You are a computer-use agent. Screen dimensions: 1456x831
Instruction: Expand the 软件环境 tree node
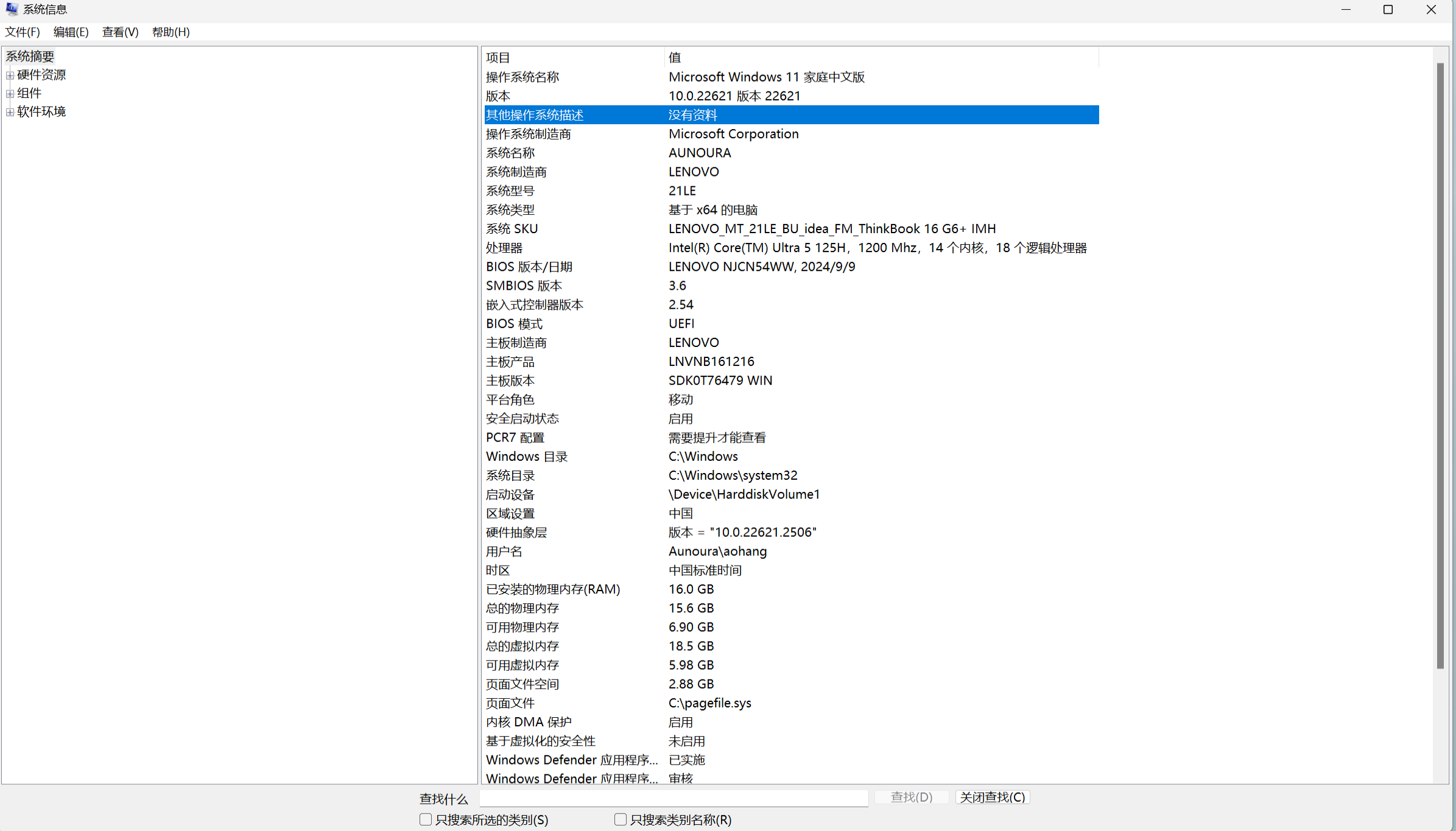[x=10, y=112]
